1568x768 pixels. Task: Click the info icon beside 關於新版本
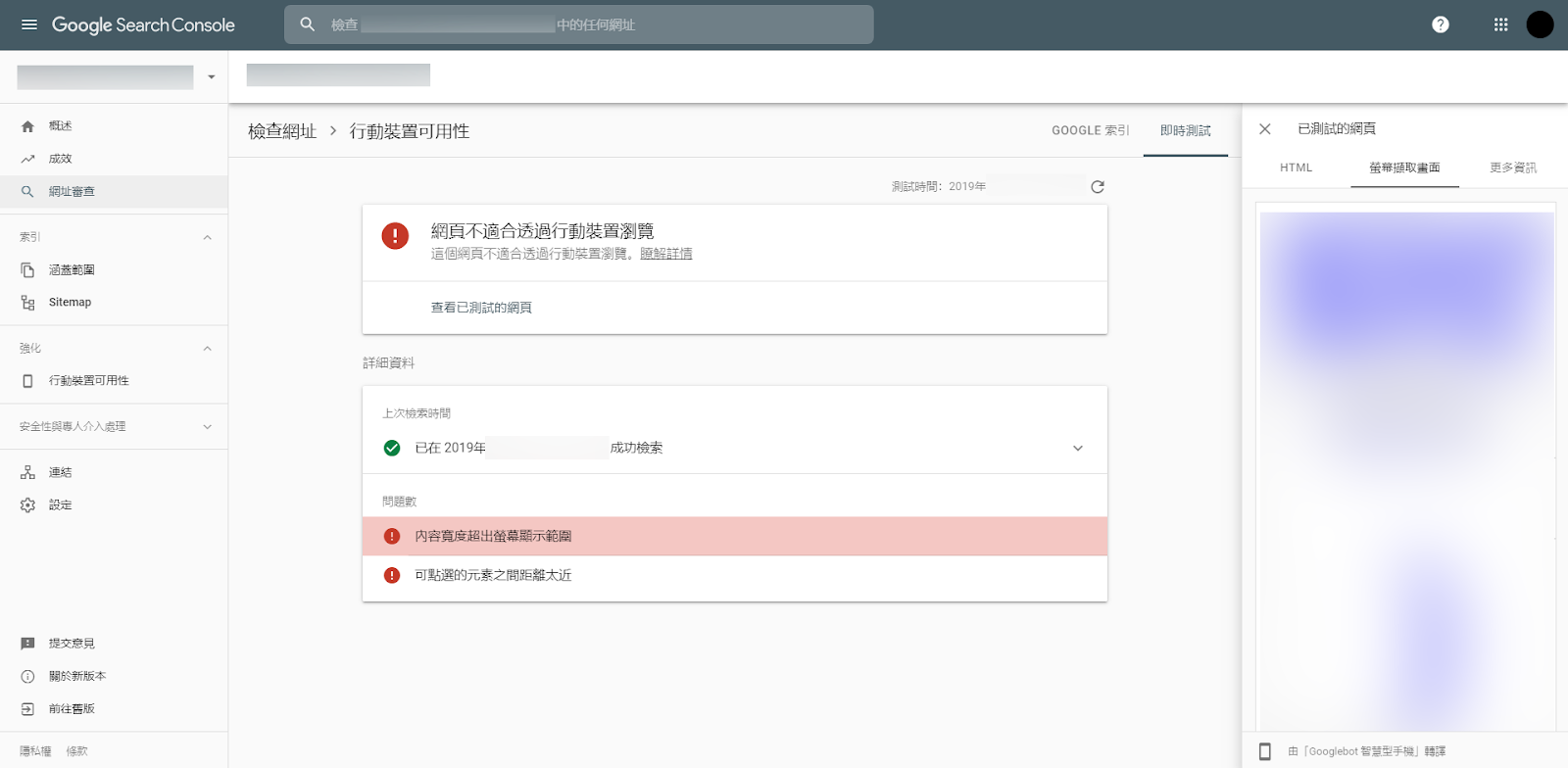coord(27,676)
